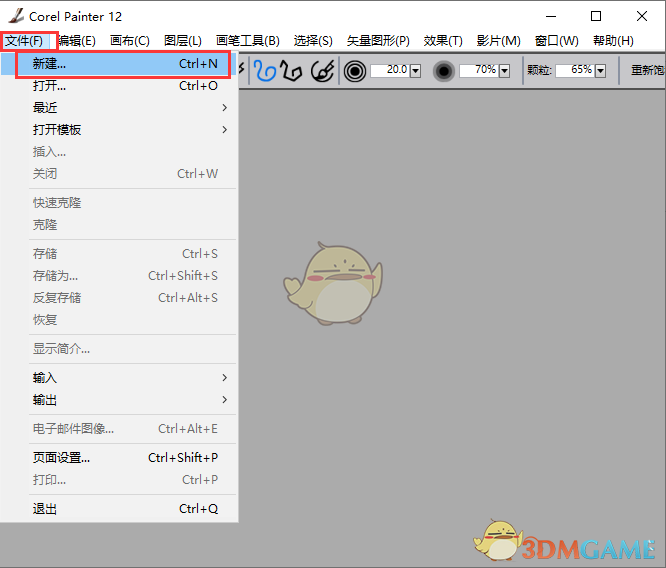Screen dimensions: 666x568
Task: Click the 关闭 menu entry
Action: 119,174
